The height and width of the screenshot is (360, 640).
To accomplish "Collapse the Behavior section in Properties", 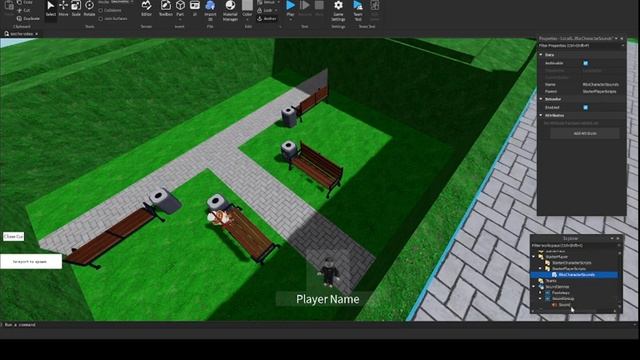I will pyautogui.click(x=541, y=99).
